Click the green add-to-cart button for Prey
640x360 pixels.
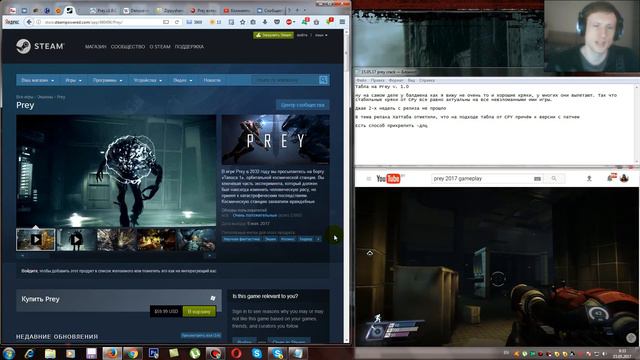pyautogui.click(x=199, y=311)
